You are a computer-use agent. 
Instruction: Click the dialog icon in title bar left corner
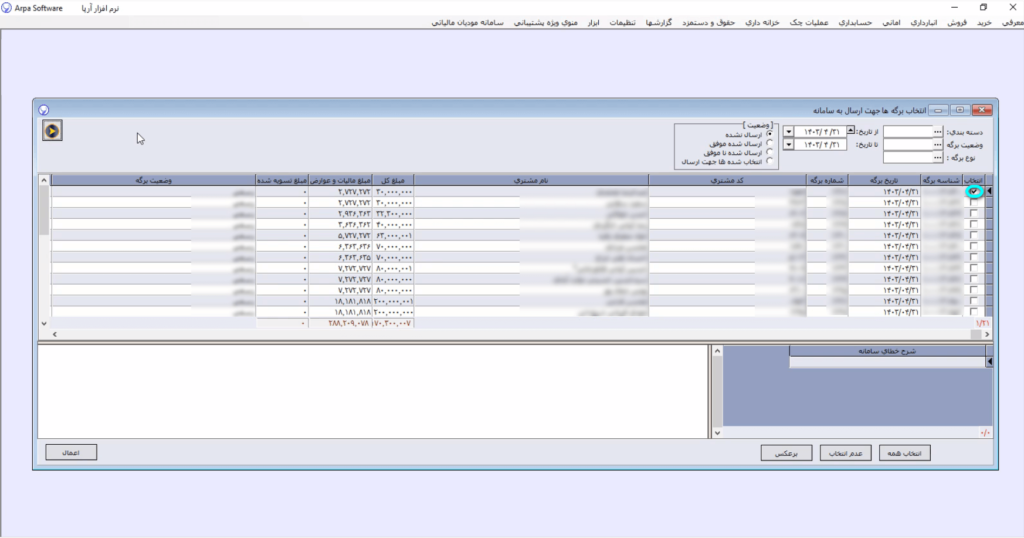pos(43,109)
